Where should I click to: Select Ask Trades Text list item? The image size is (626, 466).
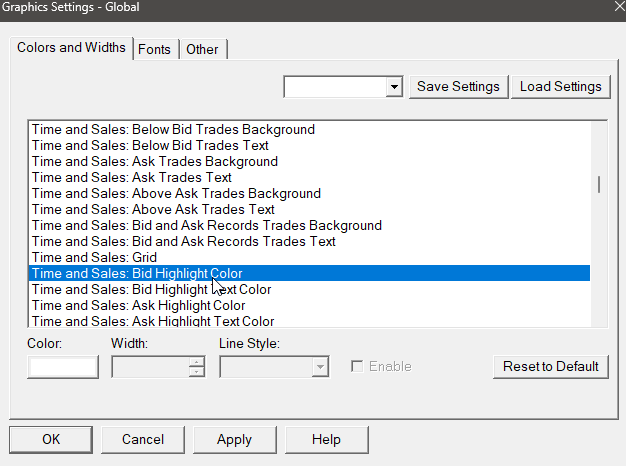coord(132,177)
